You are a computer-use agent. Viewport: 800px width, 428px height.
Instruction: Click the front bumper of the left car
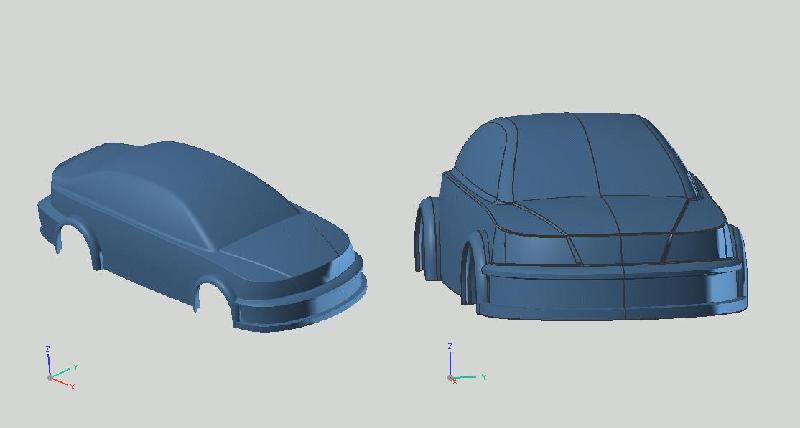(300, 305)
